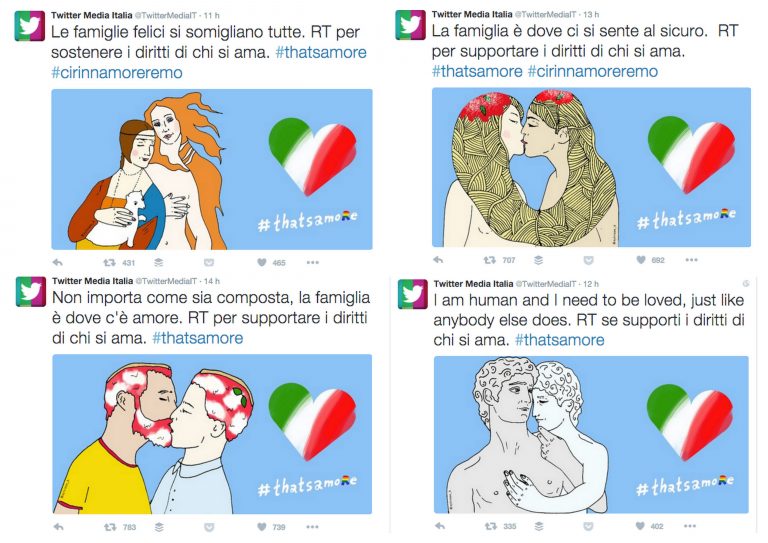Open Twitter Media Italia profile from the 12 h tweet
The width and height of the screenshot is (768, 543).
473,283
